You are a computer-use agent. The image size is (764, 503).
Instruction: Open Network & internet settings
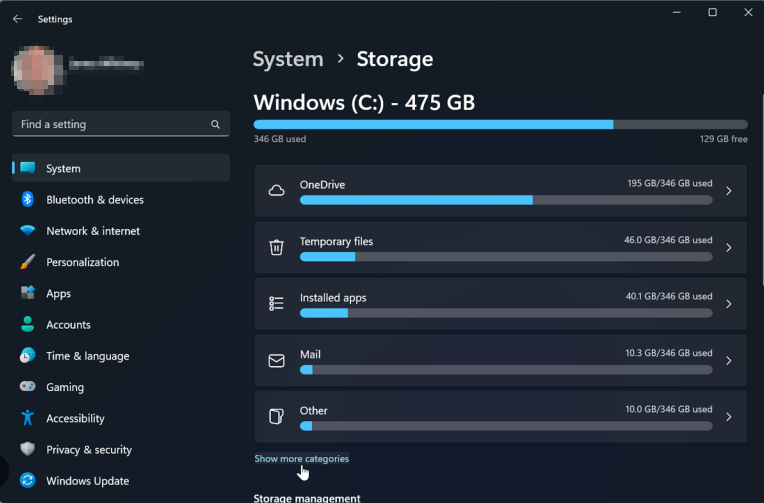(121, 231)
